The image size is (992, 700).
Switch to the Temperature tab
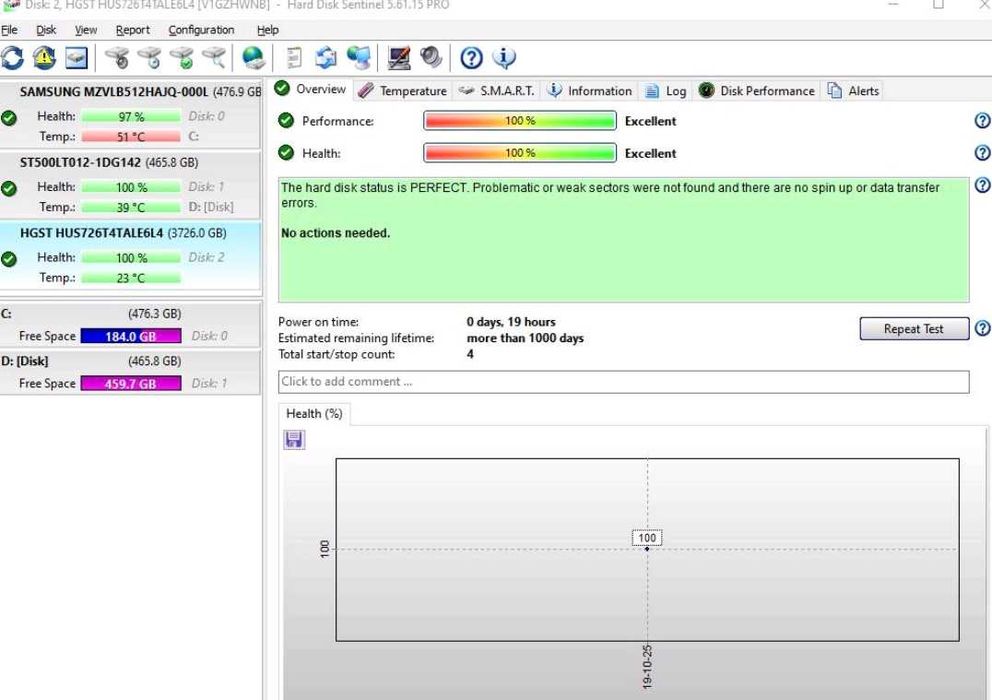pos(402,91)
